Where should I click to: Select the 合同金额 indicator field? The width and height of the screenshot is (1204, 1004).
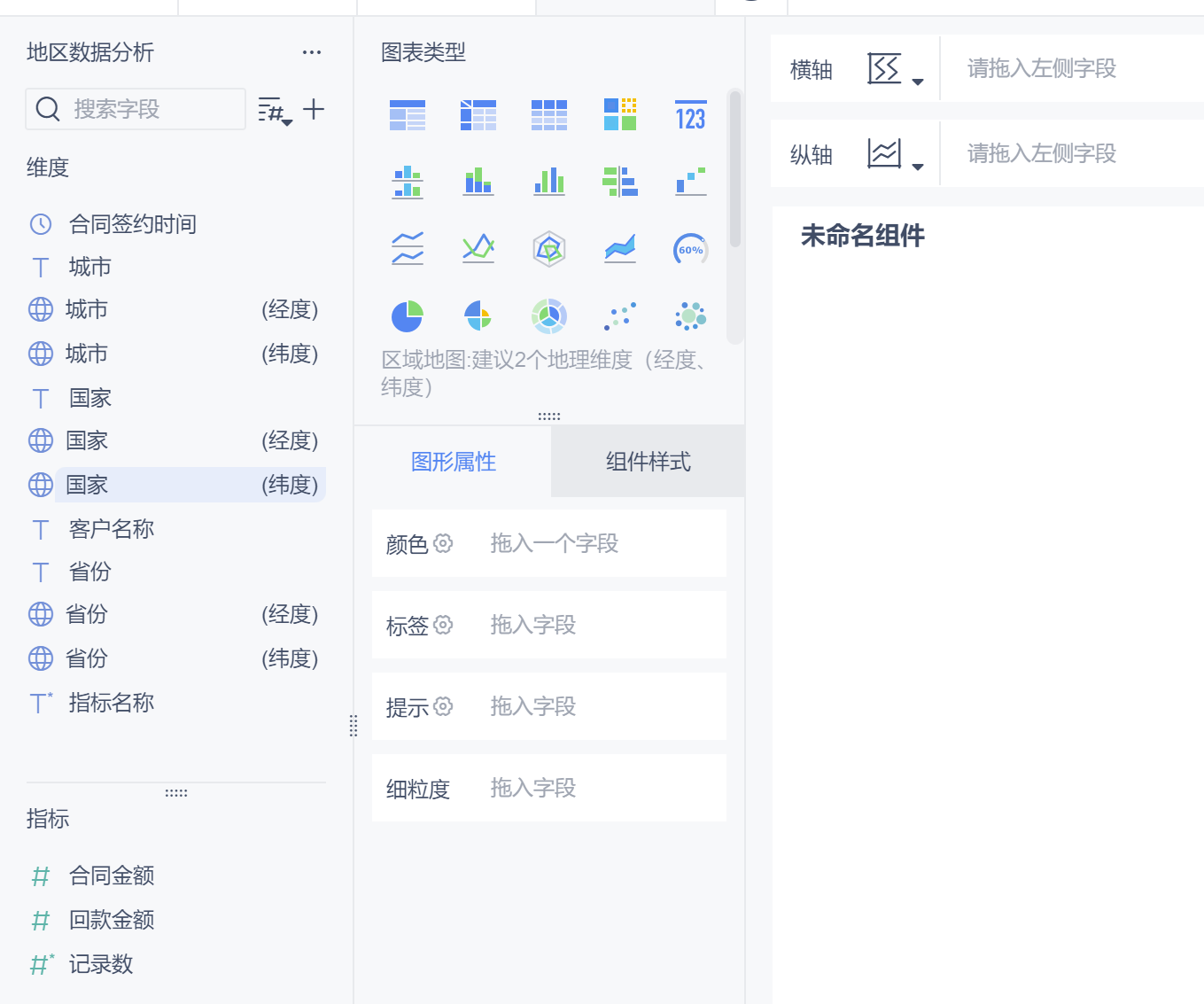click(x=112, y=876)
